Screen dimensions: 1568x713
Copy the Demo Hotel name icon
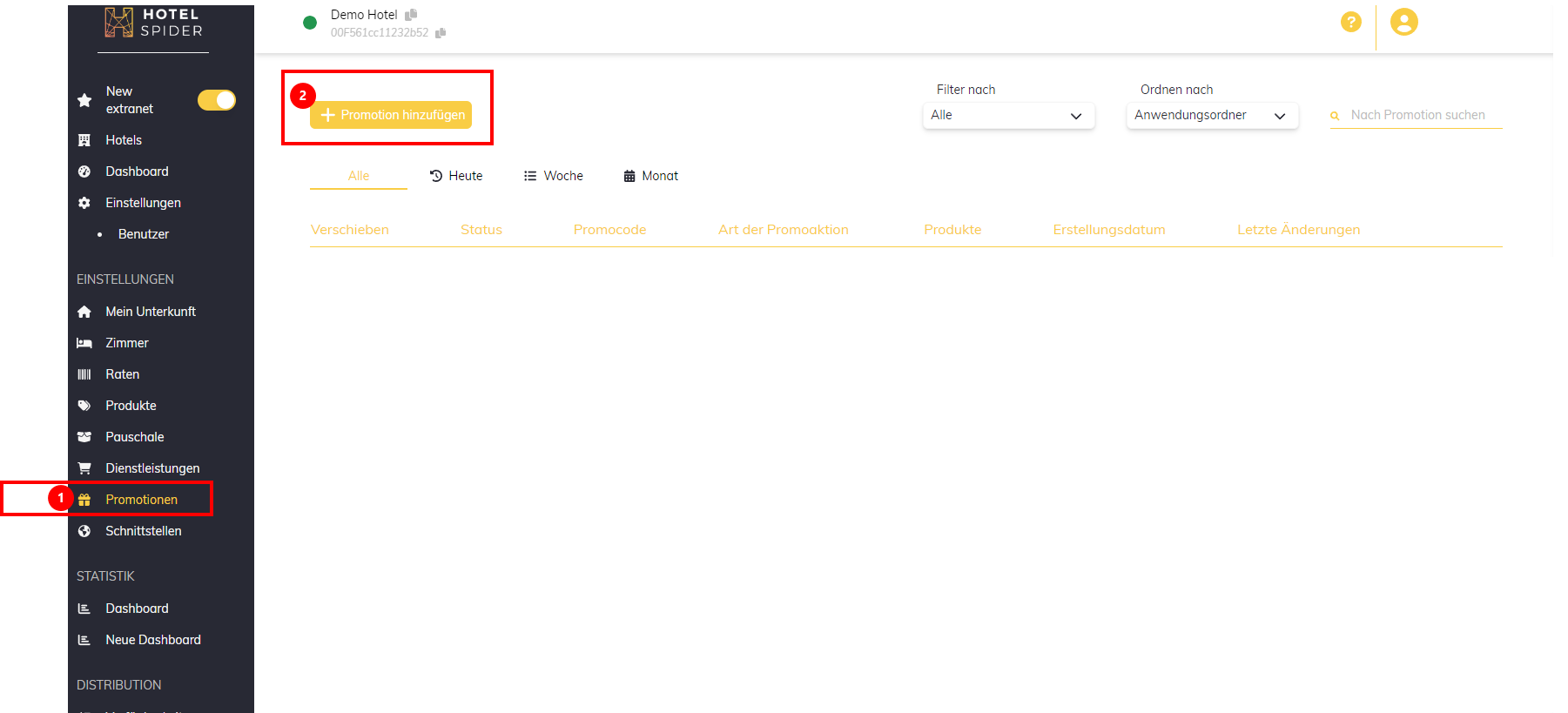(x=411, y=15)
